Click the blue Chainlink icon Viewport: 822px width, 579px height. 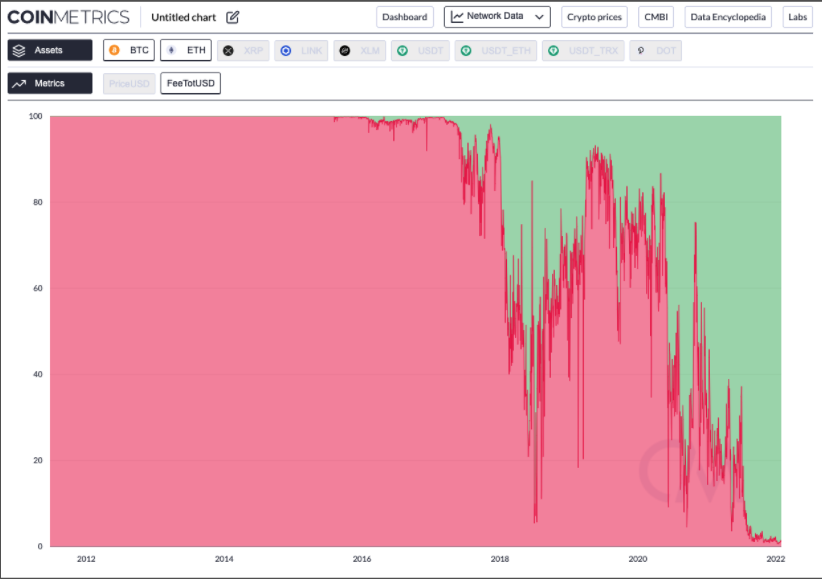tap(286, 50)
